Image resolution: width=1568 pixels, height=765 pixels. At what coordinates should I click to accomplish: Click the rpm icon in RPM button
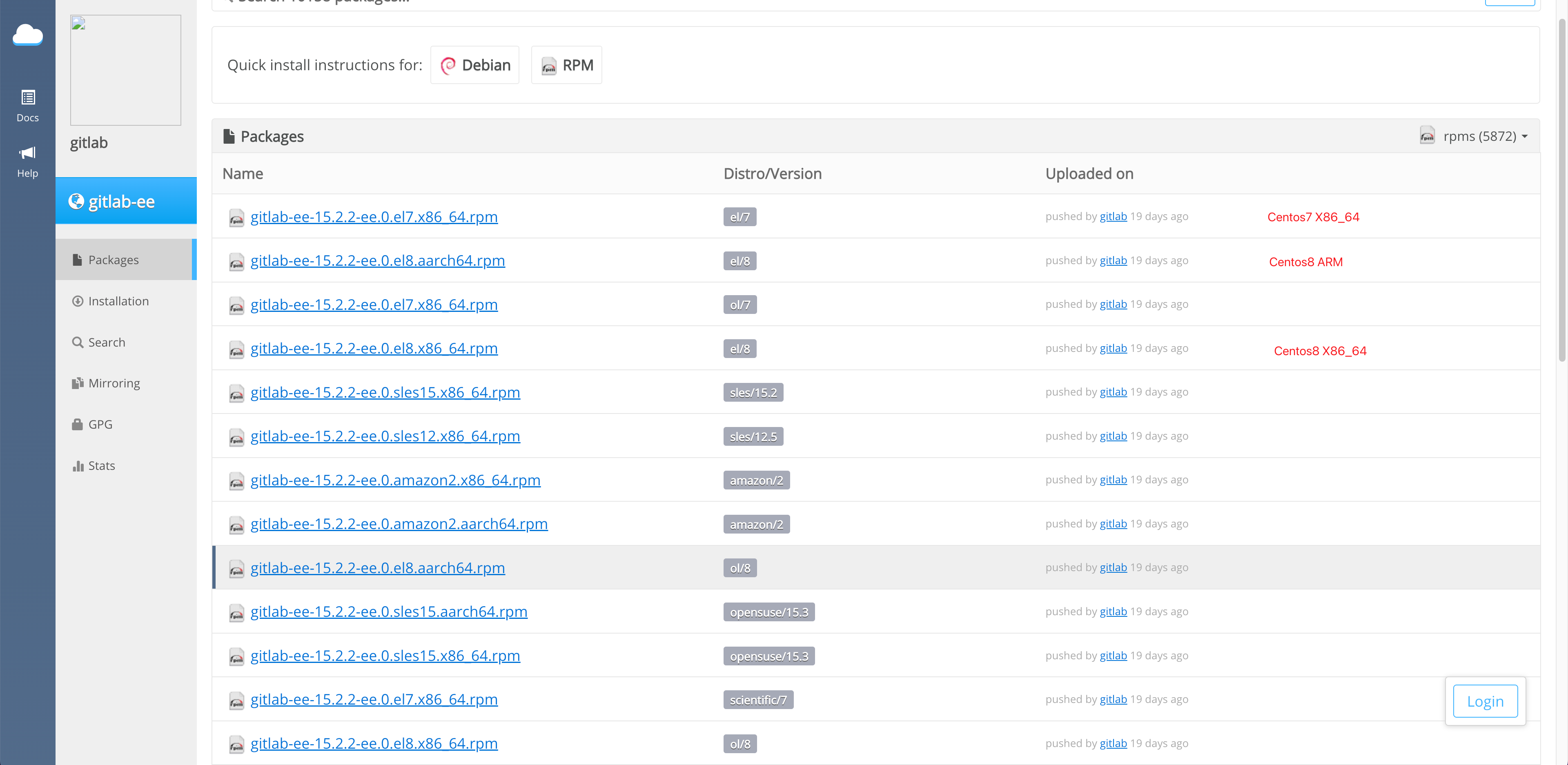(548, 66)
